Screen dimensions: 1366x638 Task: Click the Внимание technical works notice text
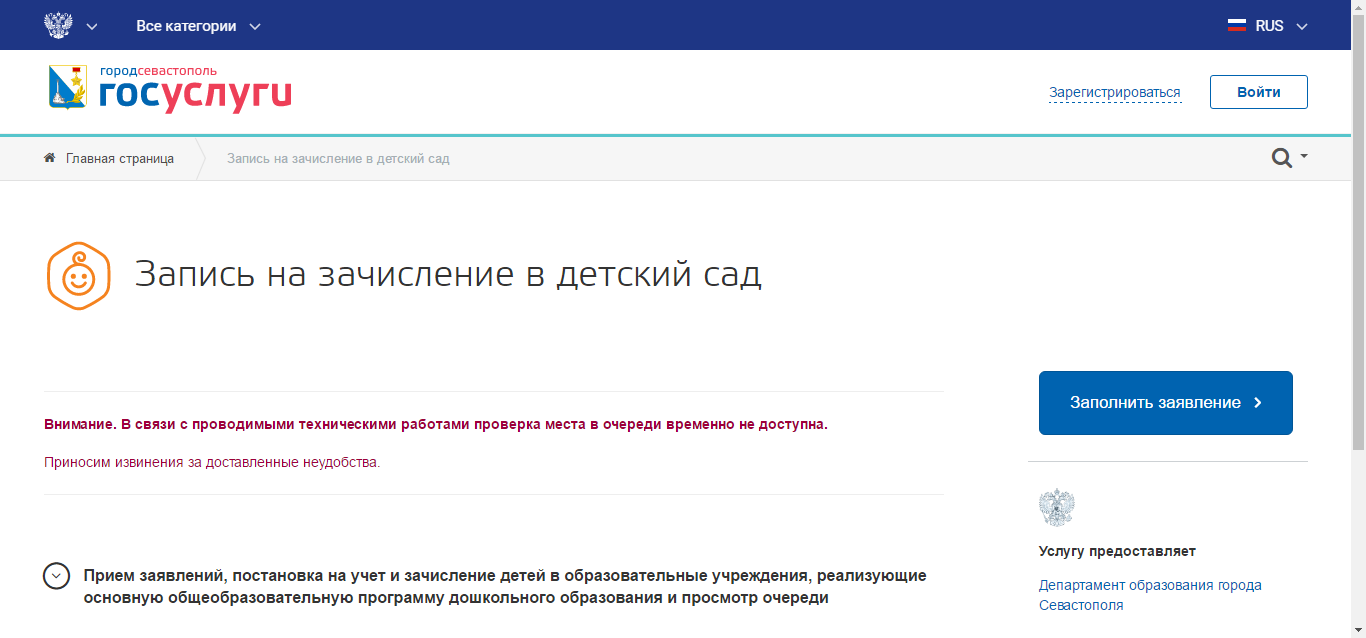tap(436, 424)
